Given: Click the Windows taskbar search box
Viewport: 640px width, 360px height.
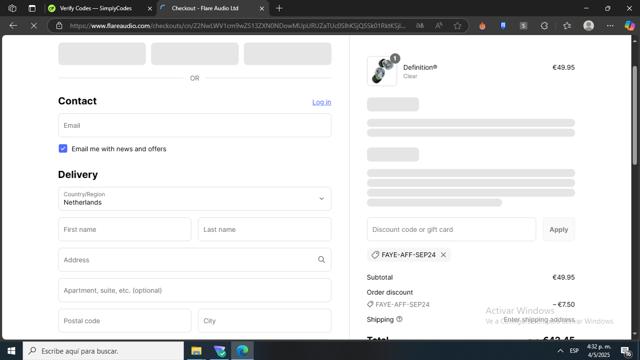Looking at the screenshot, I should [x=103, y=351].
